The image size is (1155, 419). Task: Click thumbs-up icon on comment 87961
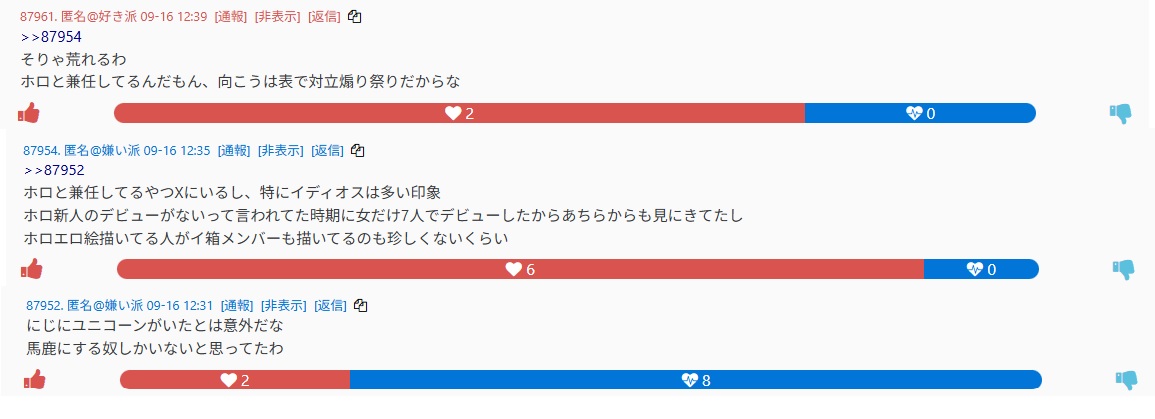tap(28, 113)
